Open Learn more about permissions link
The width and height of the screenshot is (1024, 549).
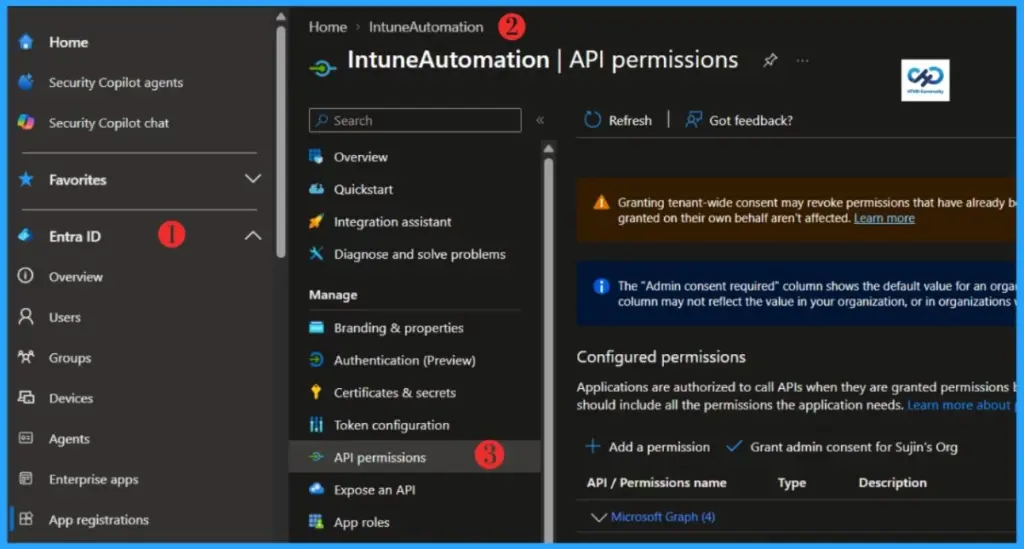tap(960, 405)
